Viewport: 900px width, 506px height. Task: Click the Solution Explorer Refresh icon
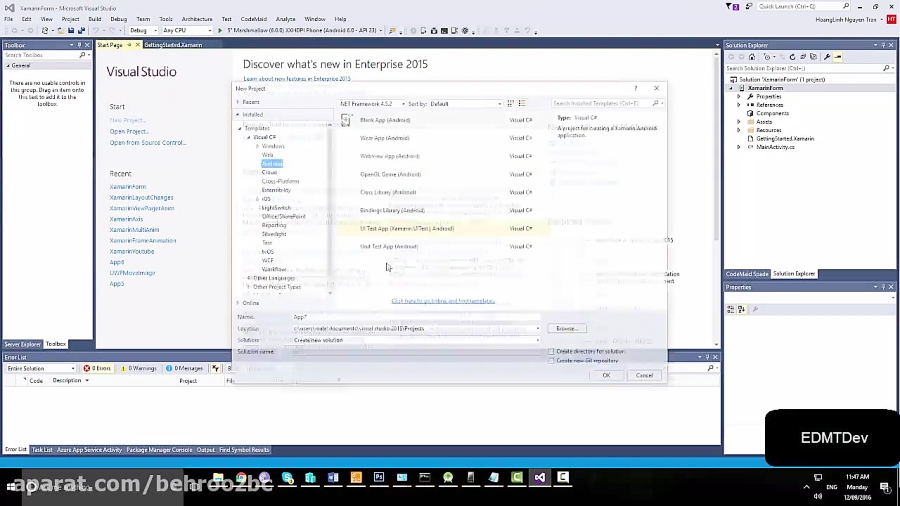[792, 57]
